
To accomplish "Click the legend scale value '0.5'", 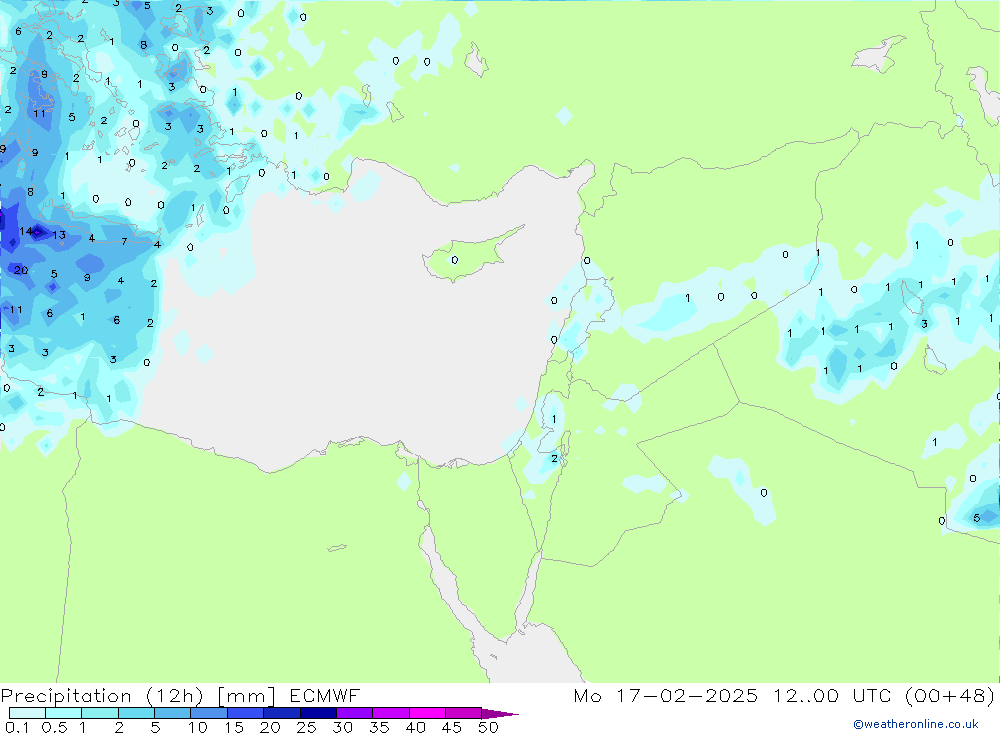I will pos(54,727).
